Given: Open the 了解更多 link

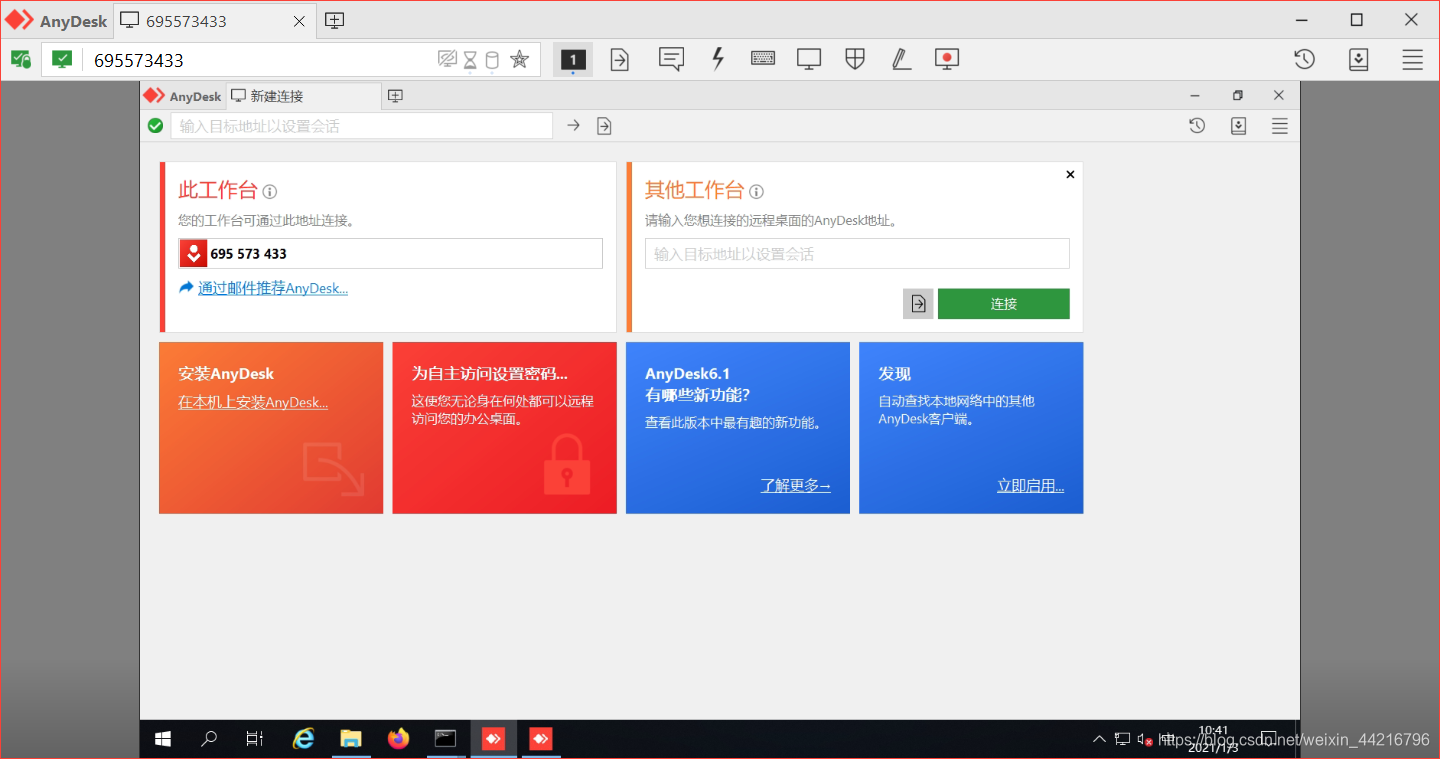Looking at the screenshot, I should (x=795, y=486).
